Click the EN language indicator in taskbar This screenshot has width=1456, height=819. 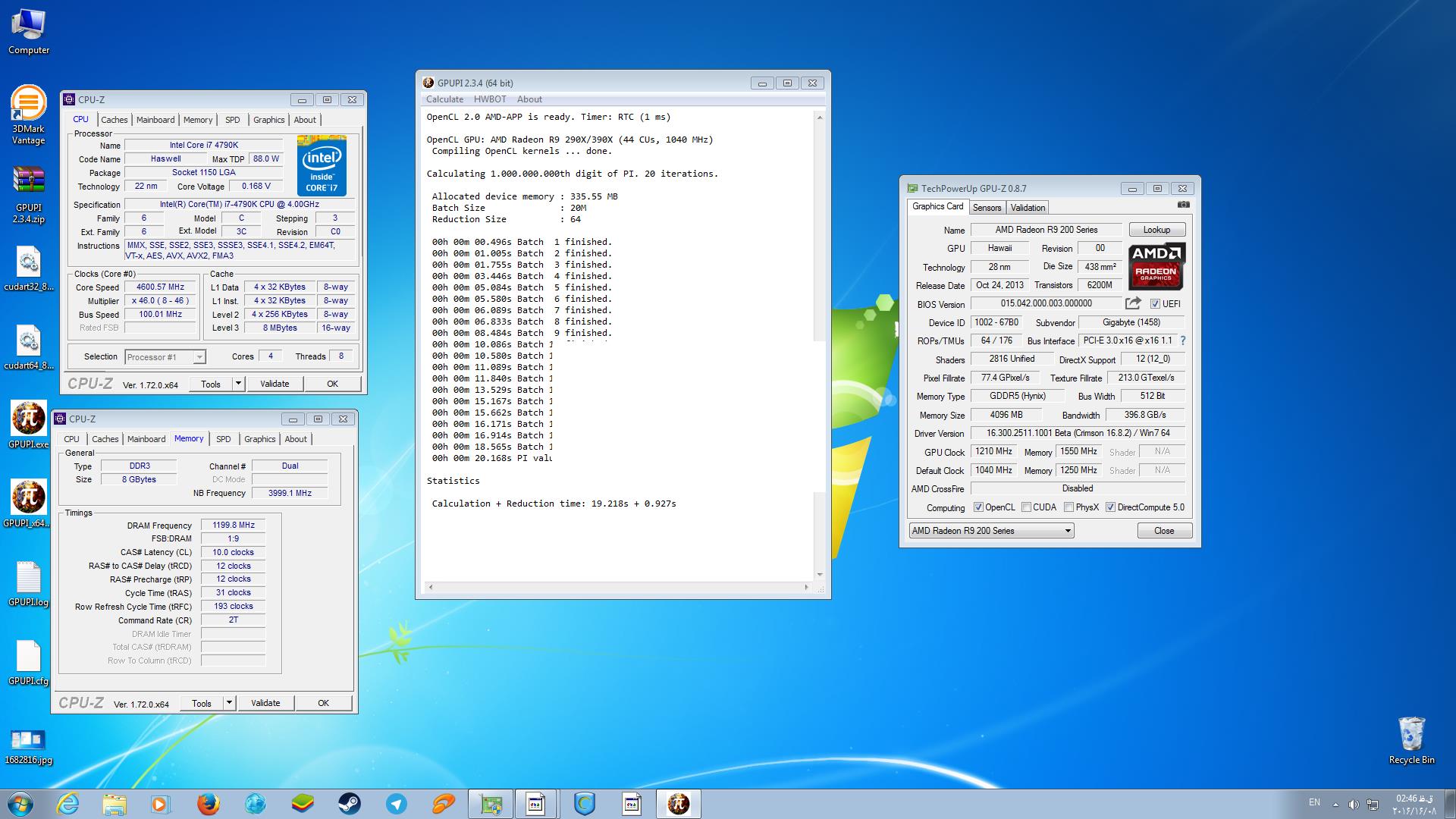[1314, 802]
